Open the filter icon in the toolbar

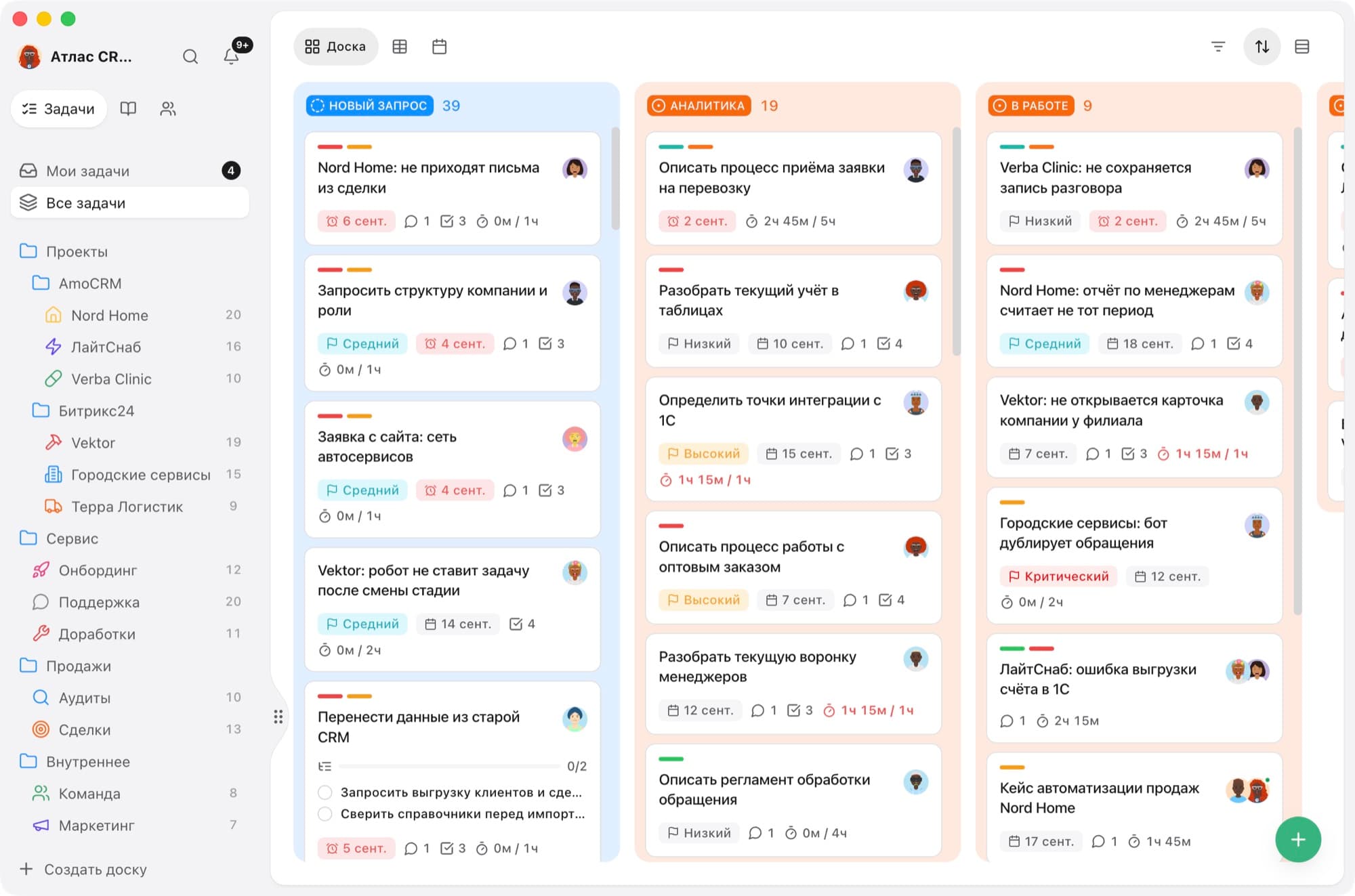pos(1218,47)
